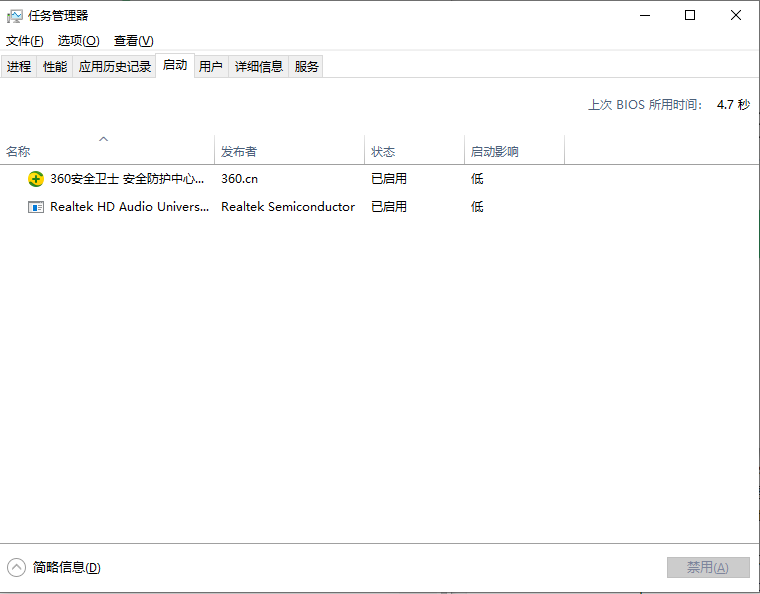
Task: Switch to the 服务 tab
Action: click(306, 66)
